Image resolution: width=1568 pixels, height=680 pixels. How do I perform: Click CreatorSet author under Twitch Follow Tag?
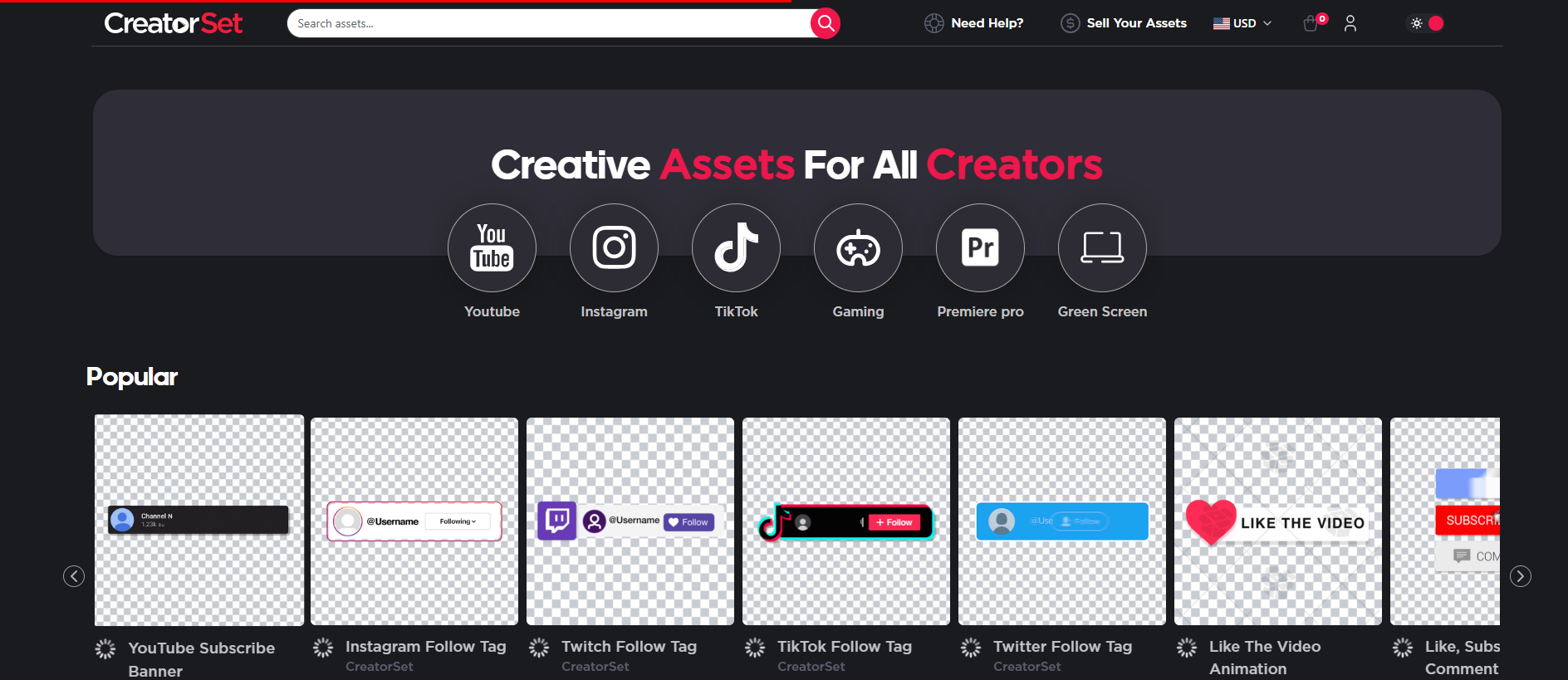pyautogui.click(x=595, y=666)
